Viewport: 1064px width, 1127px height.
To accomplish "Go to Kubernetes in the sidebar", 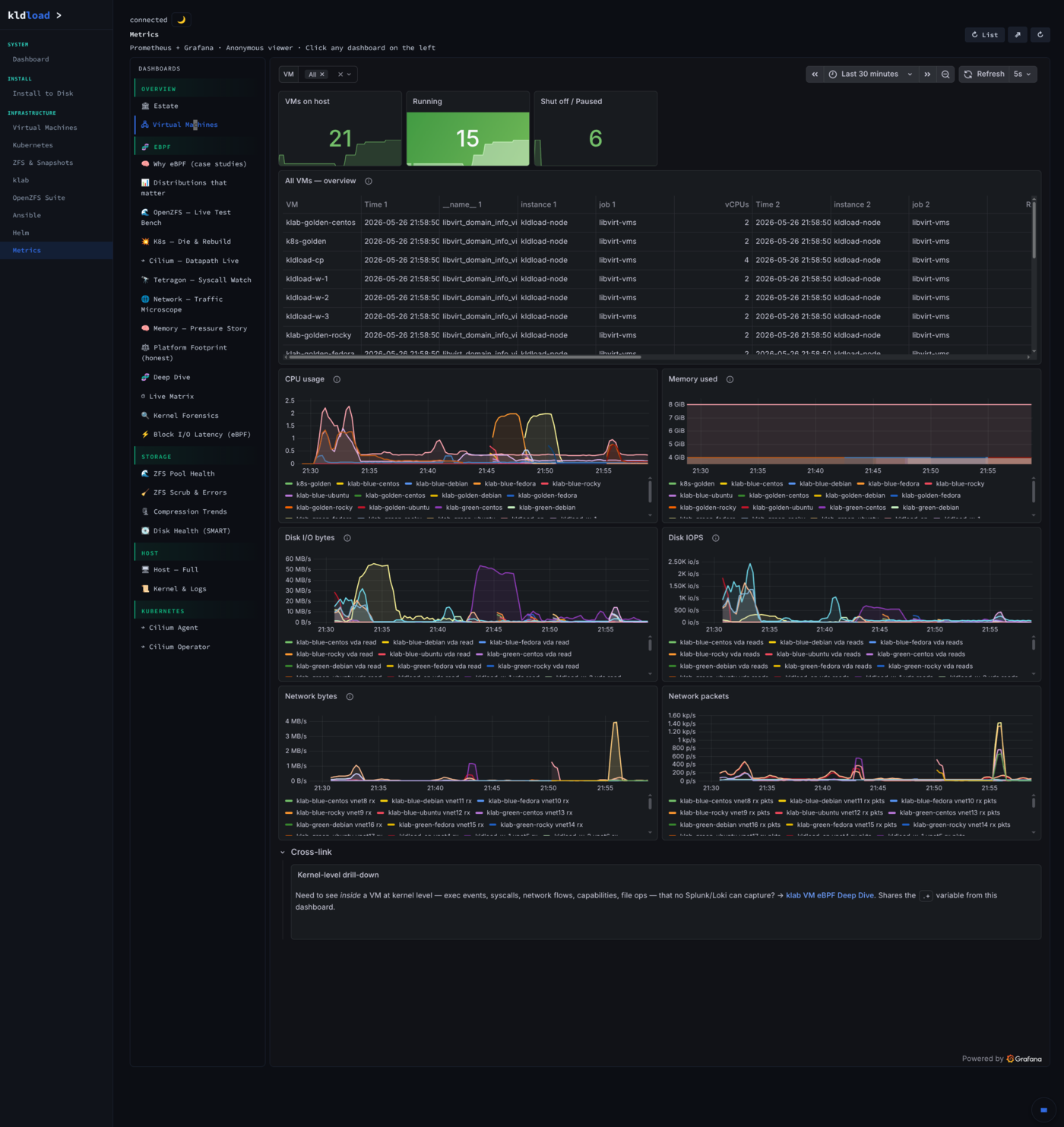I will coord(33,145).
